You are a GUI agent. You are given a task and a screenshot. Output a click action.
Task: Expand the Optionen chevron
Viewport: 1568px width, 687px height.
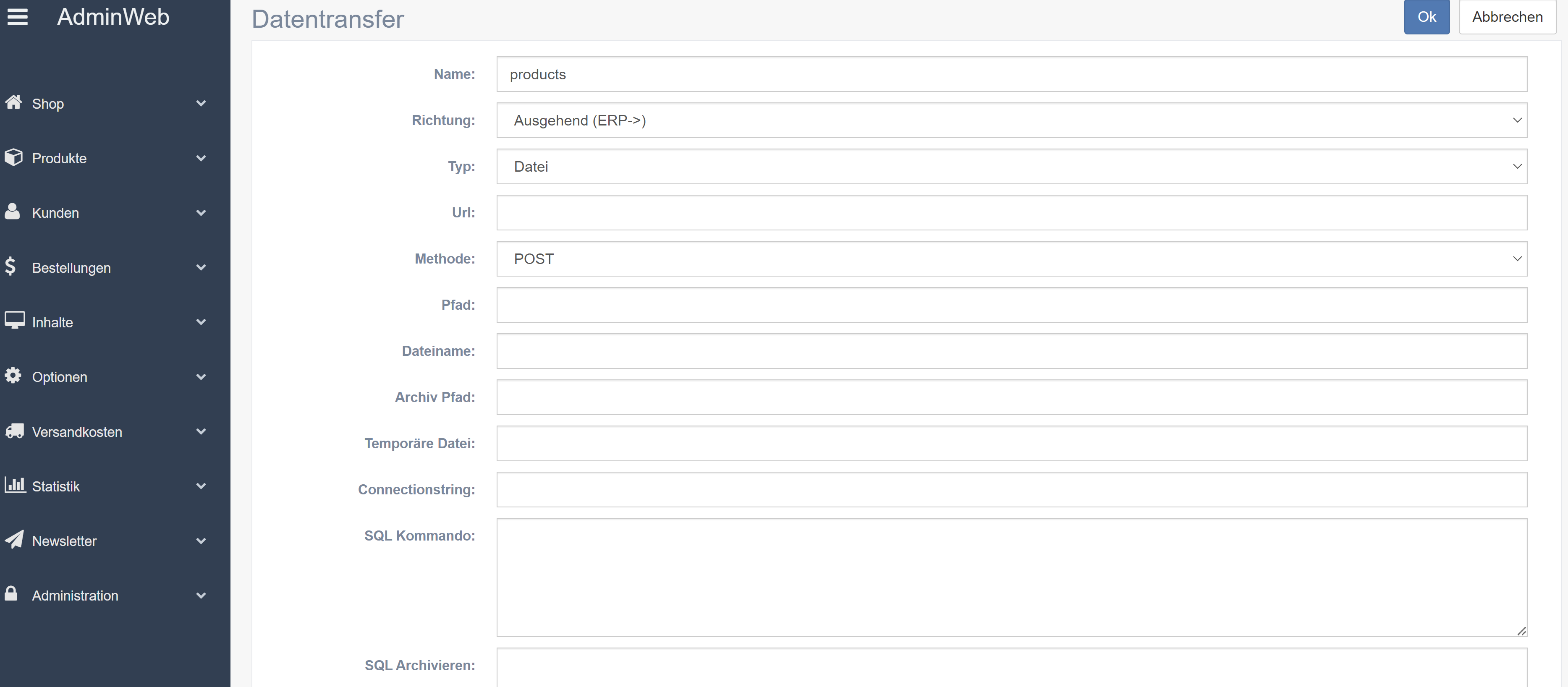[x=201, y=377]
